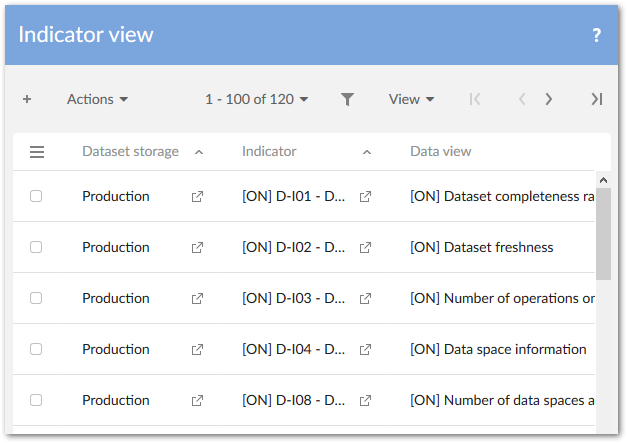Image resolution: width=627 pixels, height=443 pixels.
Task: Open the 1 - 100 of 120 pager dropdown
Action: (256, 99)
